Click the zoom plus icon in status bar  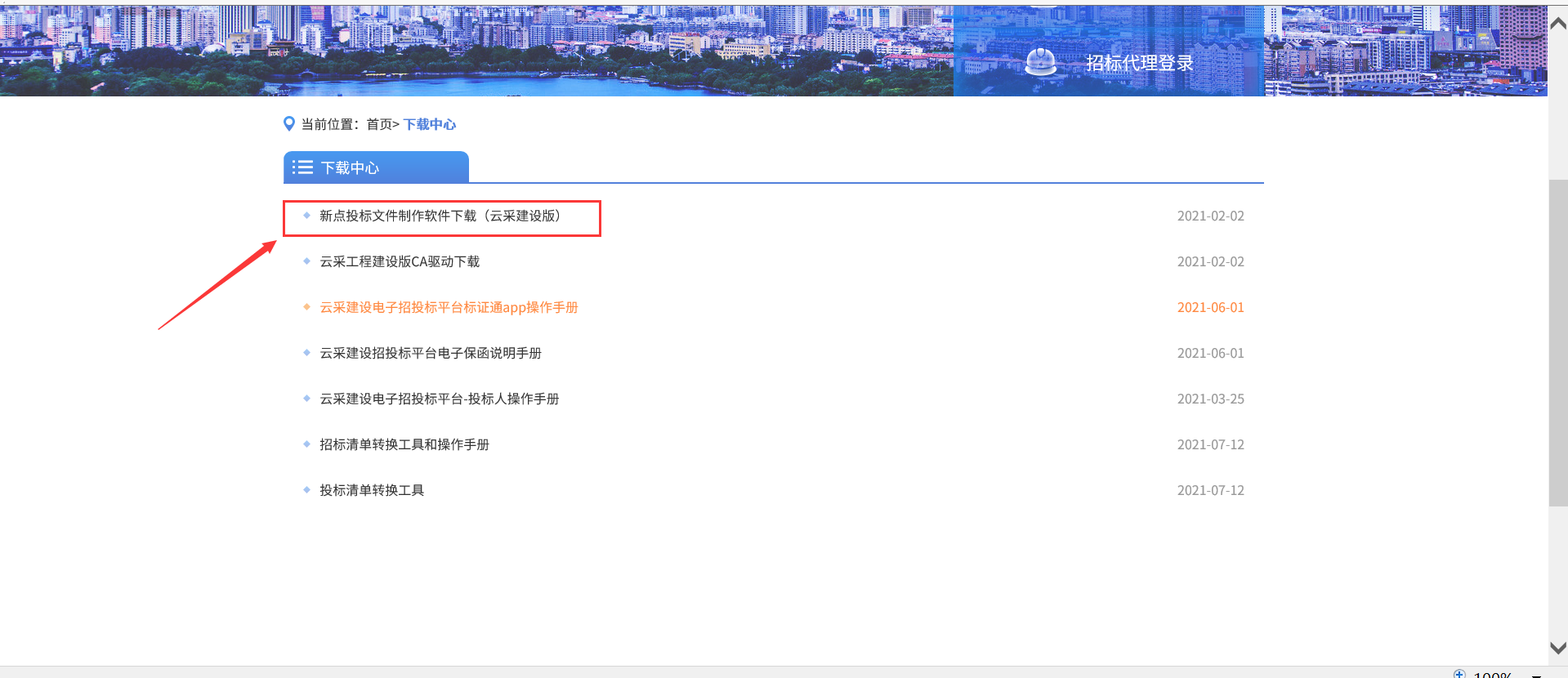(x=1459, y=674)
